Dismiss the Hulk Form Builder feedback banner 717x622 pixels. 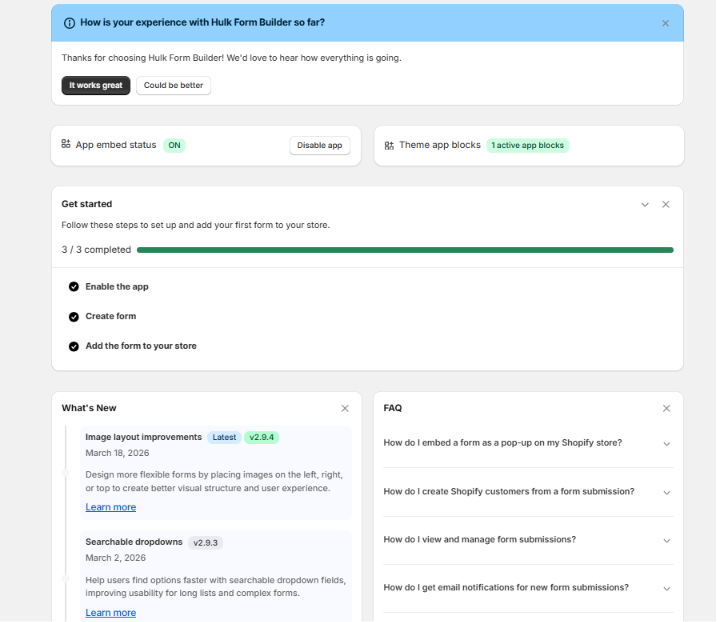click(665, 23)
